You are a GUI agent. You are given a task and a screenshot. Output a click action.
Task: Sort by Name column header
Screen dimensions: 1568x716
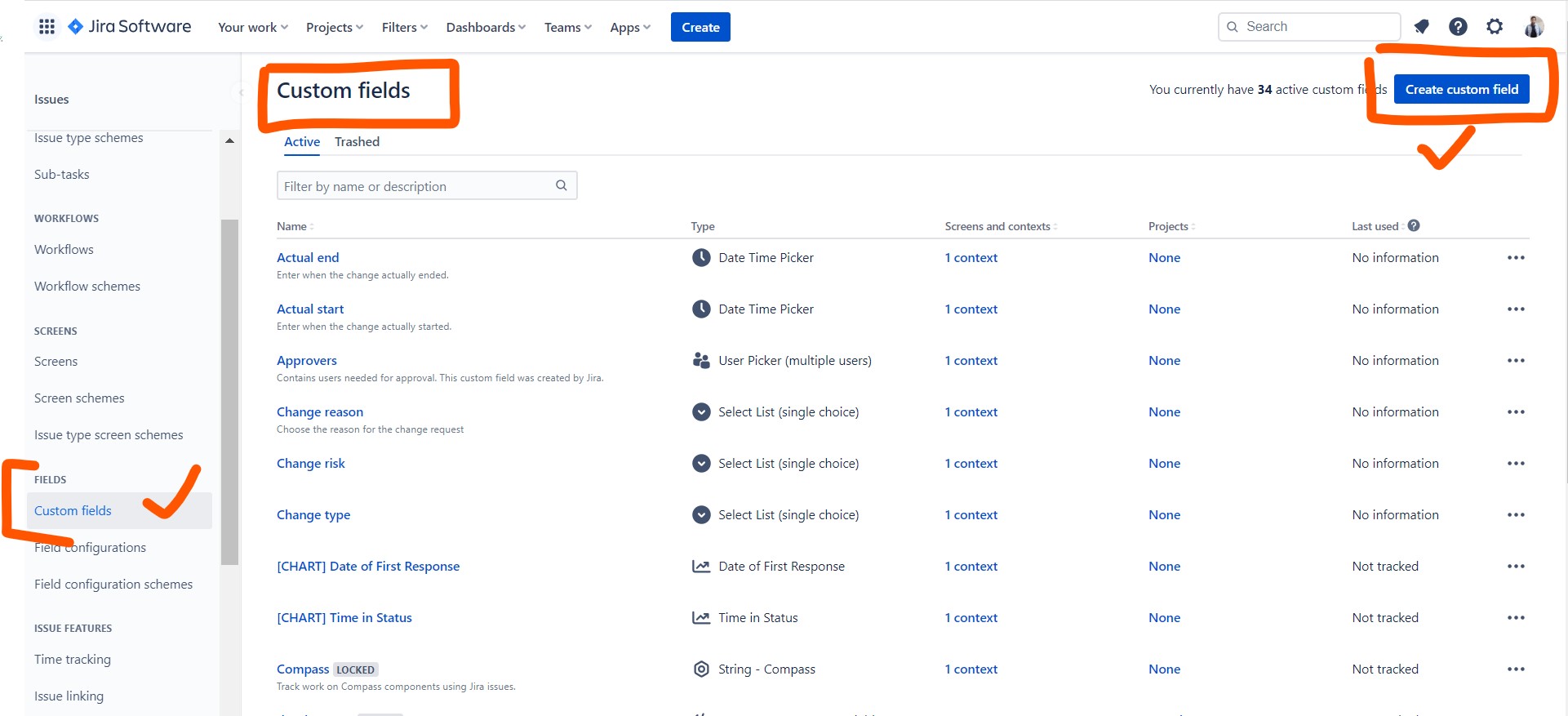(292, 227)
